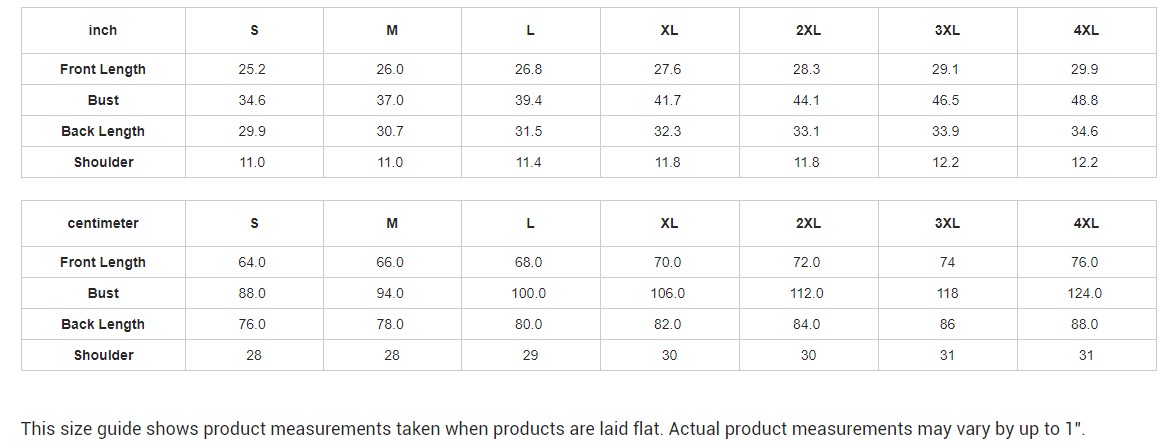Select the 25.2 Front Length value
Screen dimensions: 1176x446
pos(254,69)
